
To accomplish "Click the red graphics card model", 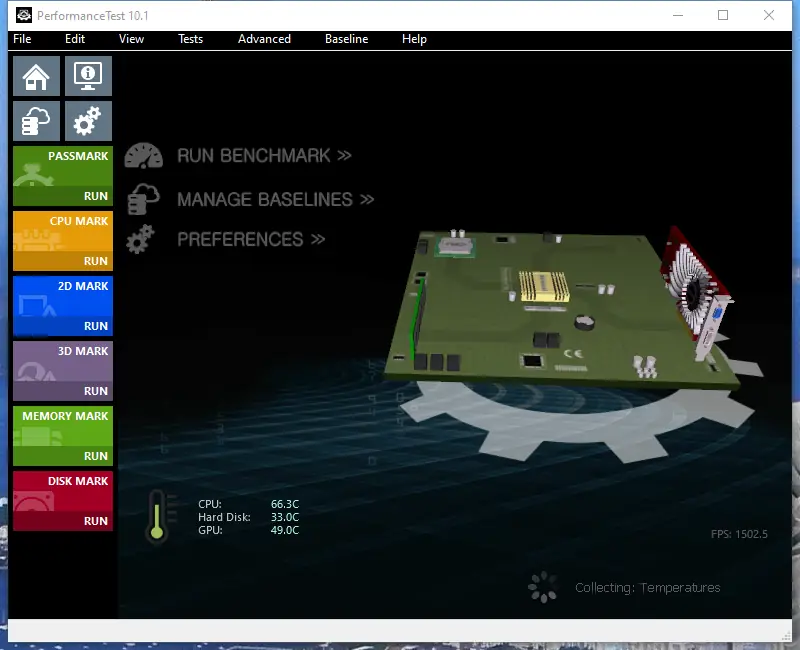I will coord(696,291).
